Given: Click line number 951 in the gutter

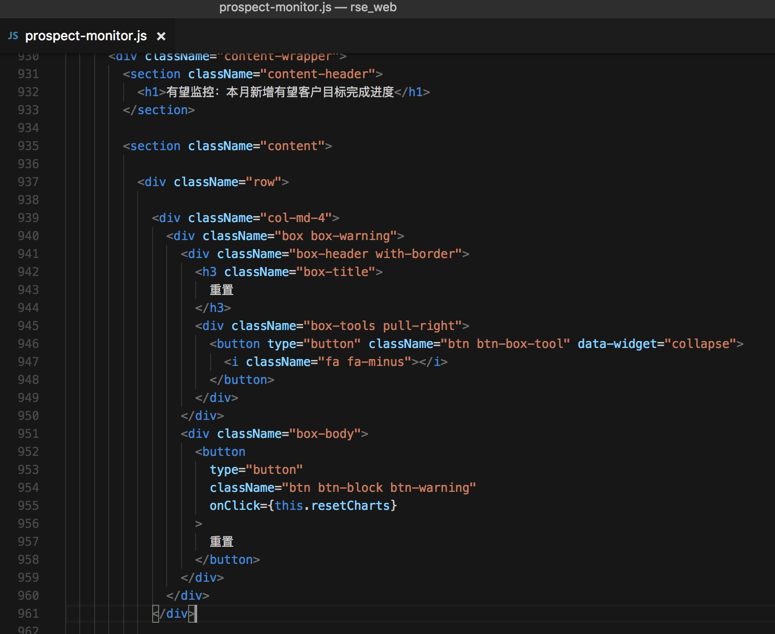Looking at the screenshot, I should coord(27,434).
